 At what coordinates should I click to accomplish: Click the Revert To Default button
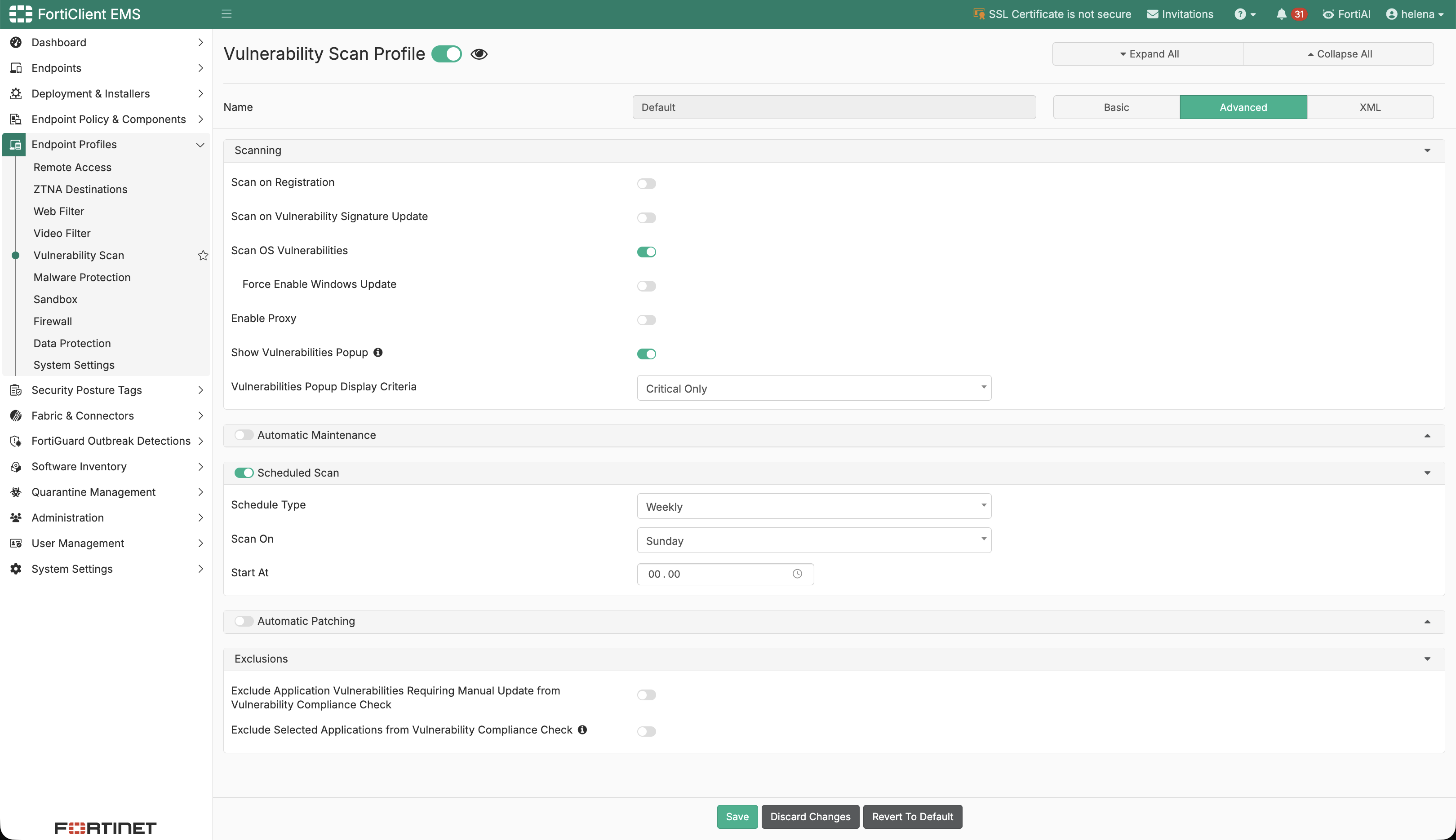913,817
